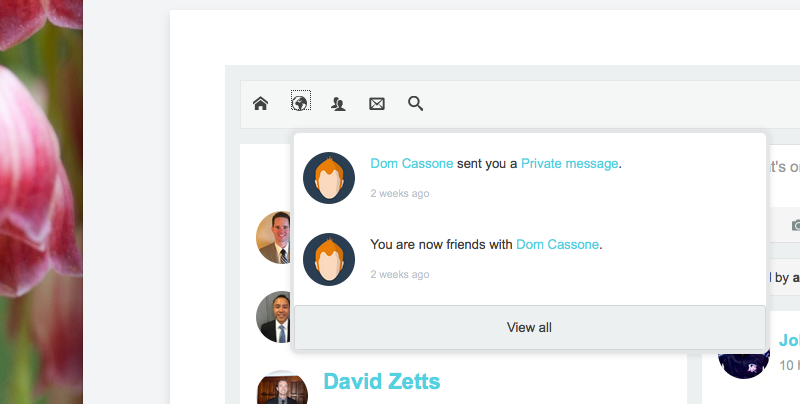Image resolution: width=800 pixels, height=404 pixels.
Task: Click avatar beside private message notification
Action: click(x=329, y=178)
